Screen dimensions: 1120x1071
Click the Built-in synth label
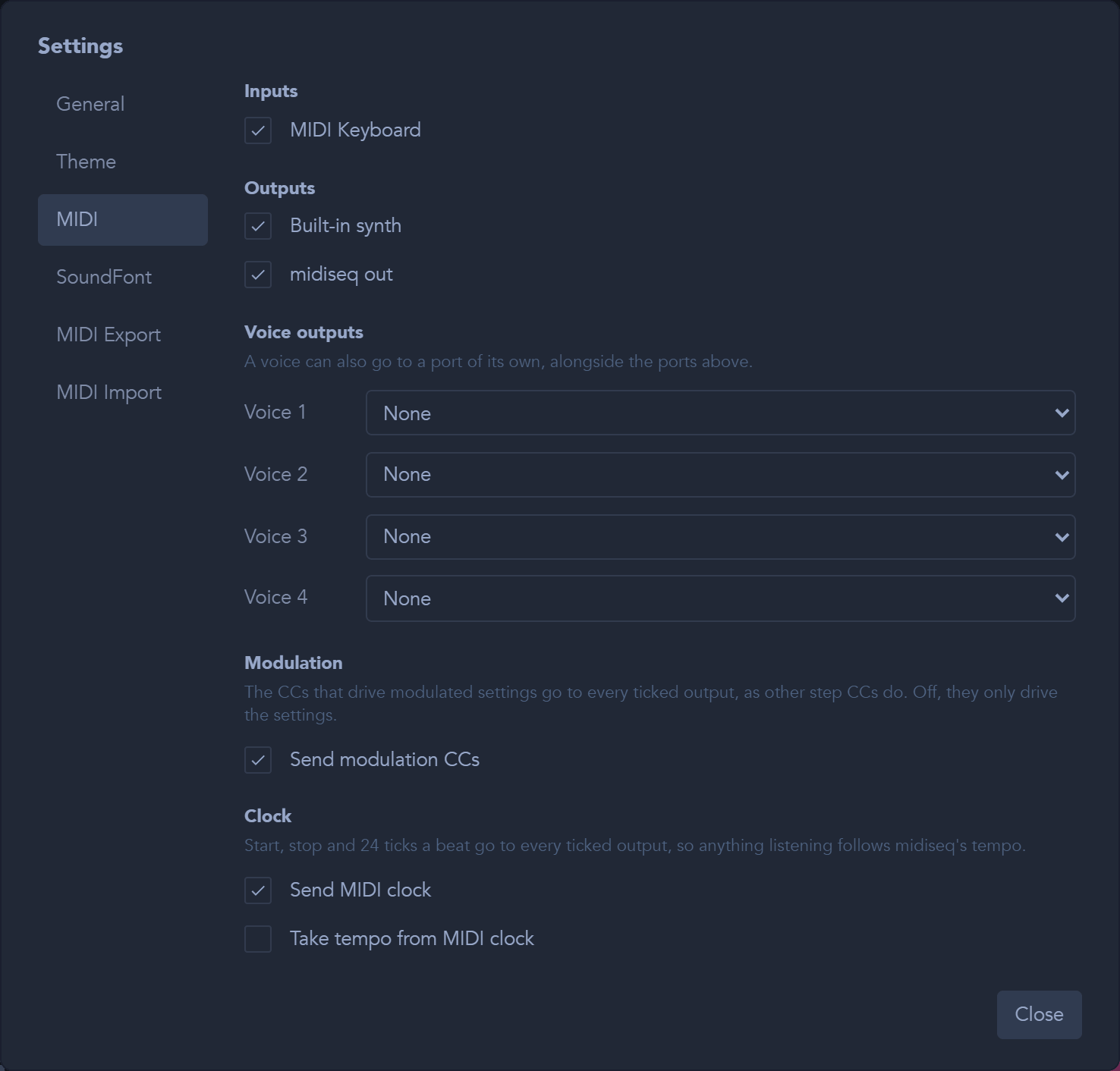[x=345, y=226]
